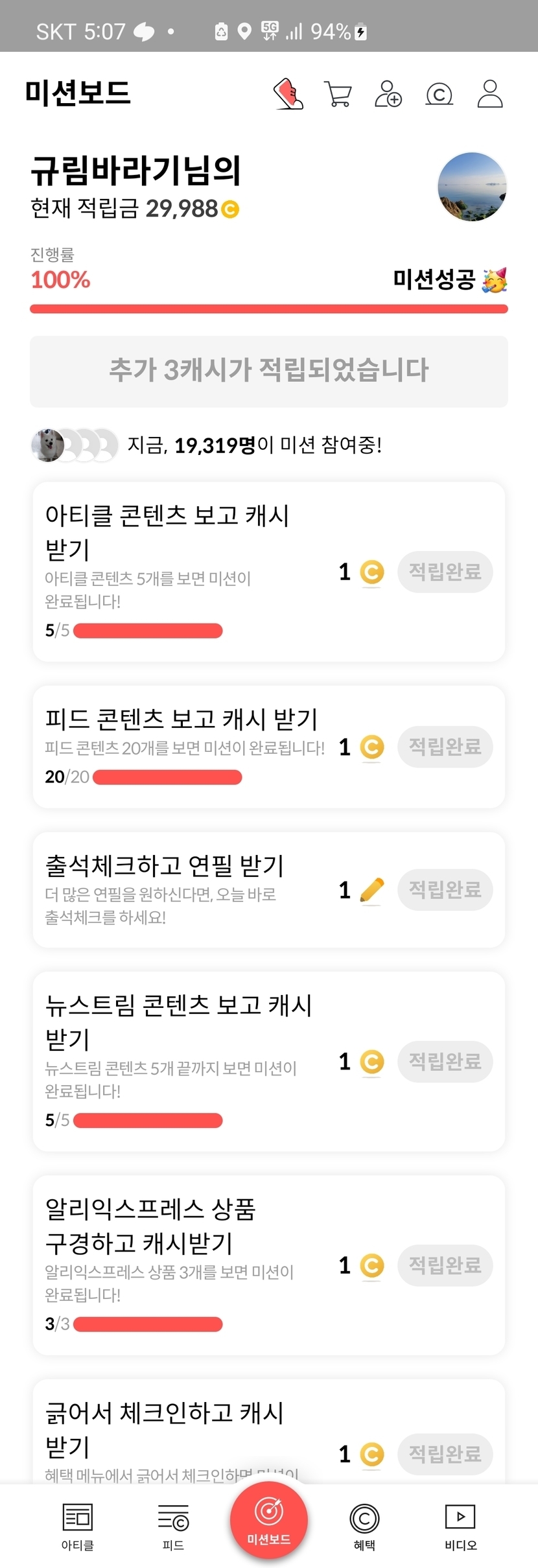Tap the 추가 3캐시가 적립되었습니다 banner

click(269, 371)
